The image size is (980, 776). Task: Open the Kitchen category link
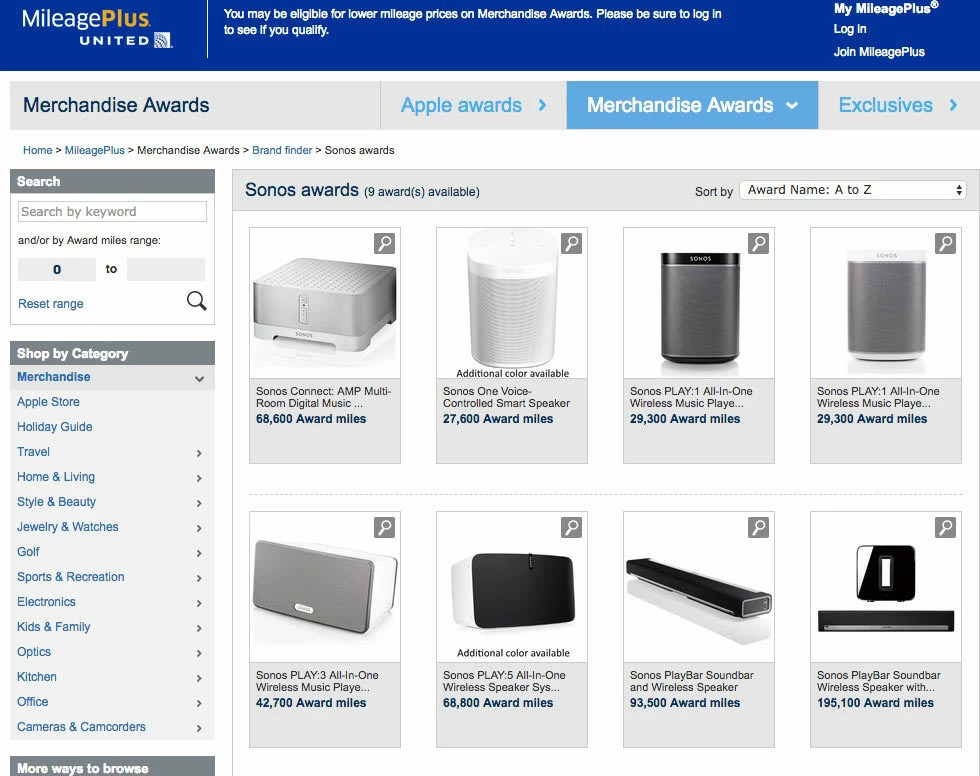[36, 677]
